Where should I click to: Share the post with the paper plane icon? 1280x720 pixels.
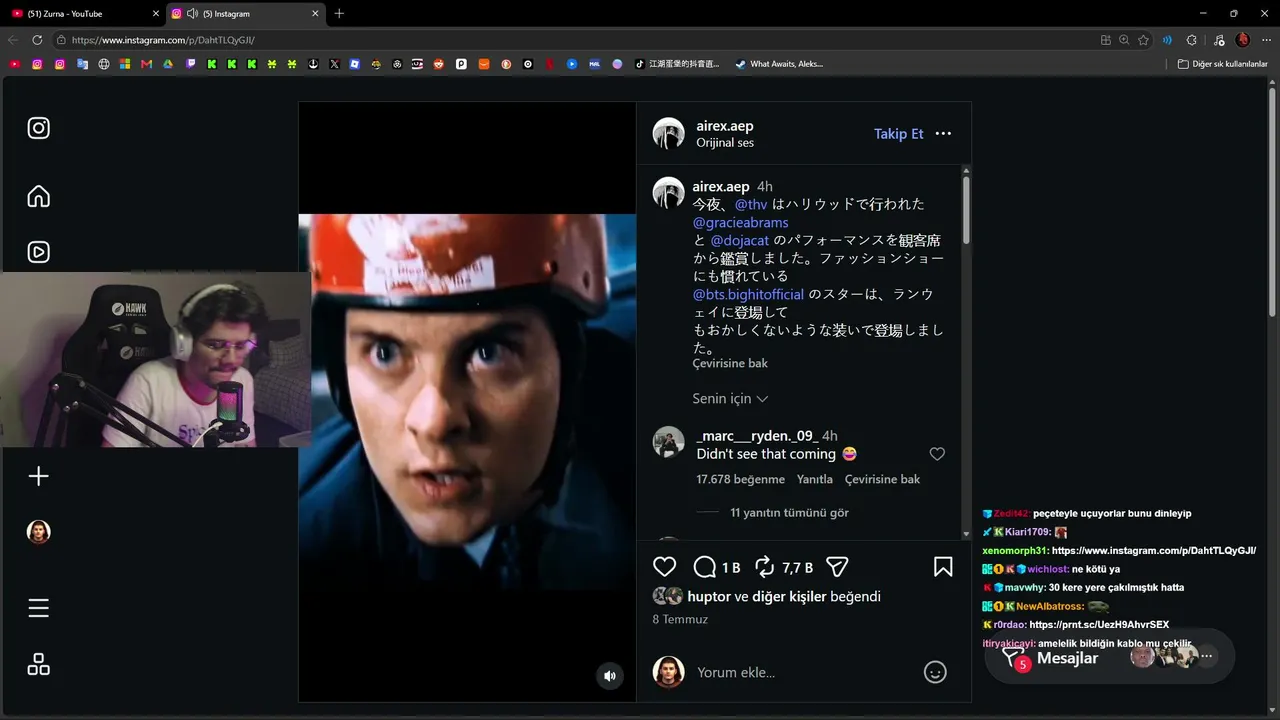tap(838, 567)
